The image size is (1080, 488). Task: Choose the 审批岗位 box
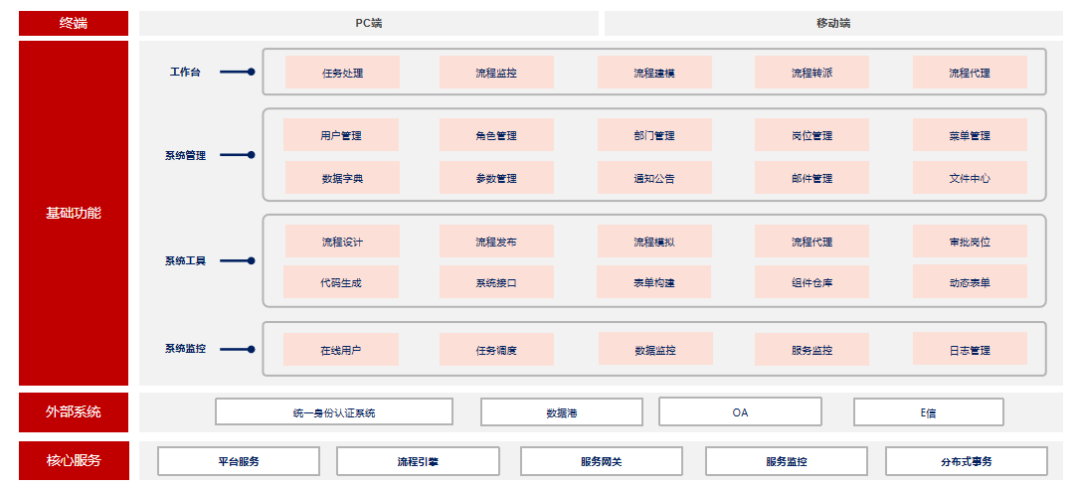click(970, 242)
